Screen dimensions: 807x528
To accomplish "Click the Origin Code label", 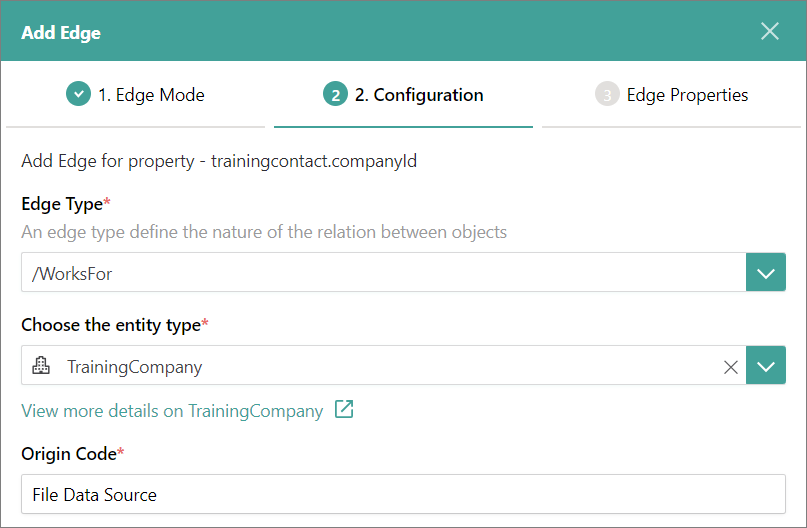I will [x=69, y=454].
